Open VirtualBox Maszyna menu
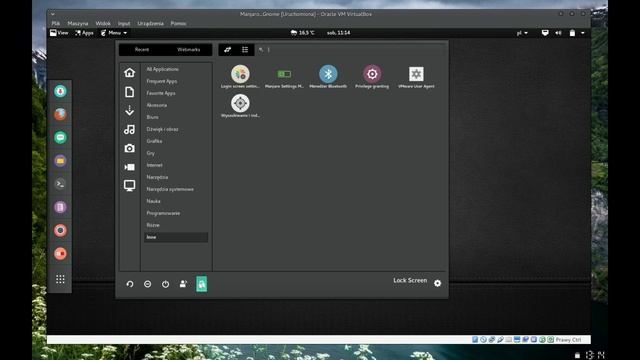 pyautogui.click(x=78, y=23)
